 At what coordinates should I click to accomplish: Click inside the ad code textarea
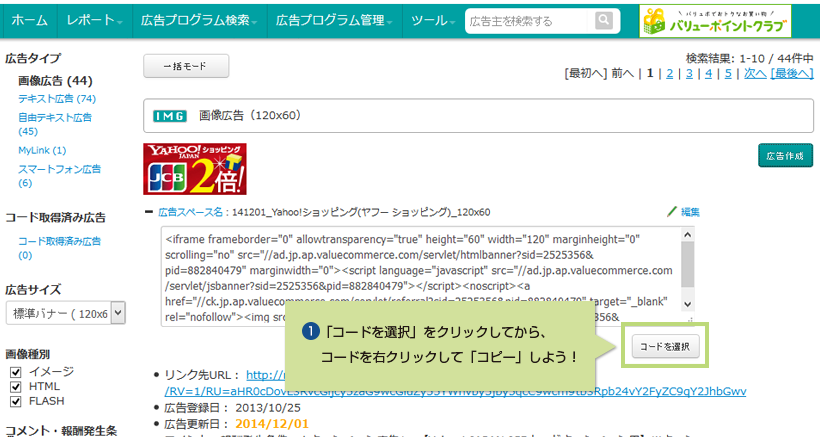(x=421, y=277)
